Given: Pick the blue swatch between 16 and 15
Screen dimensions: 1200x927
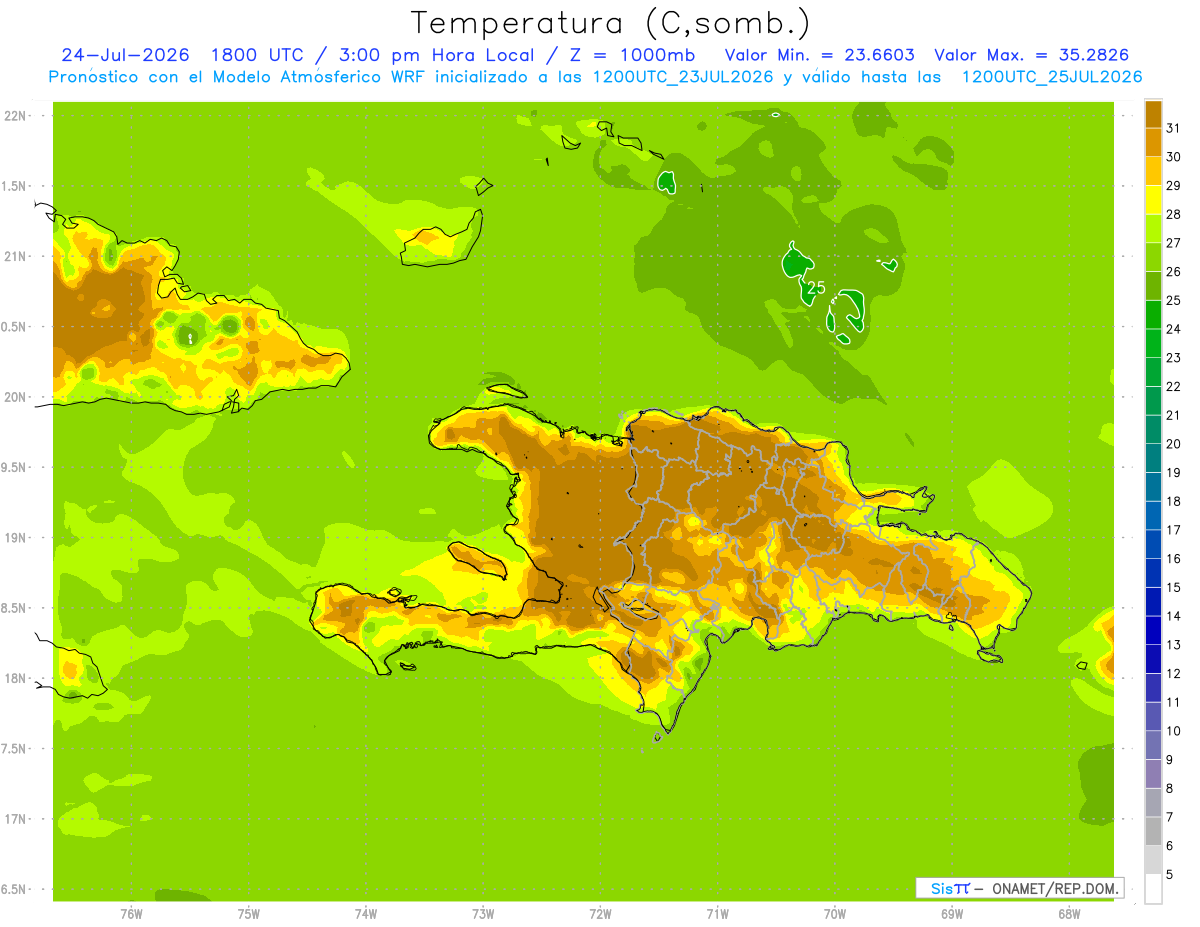Looking at the screenshot, I should click(x=1153, y=573).
